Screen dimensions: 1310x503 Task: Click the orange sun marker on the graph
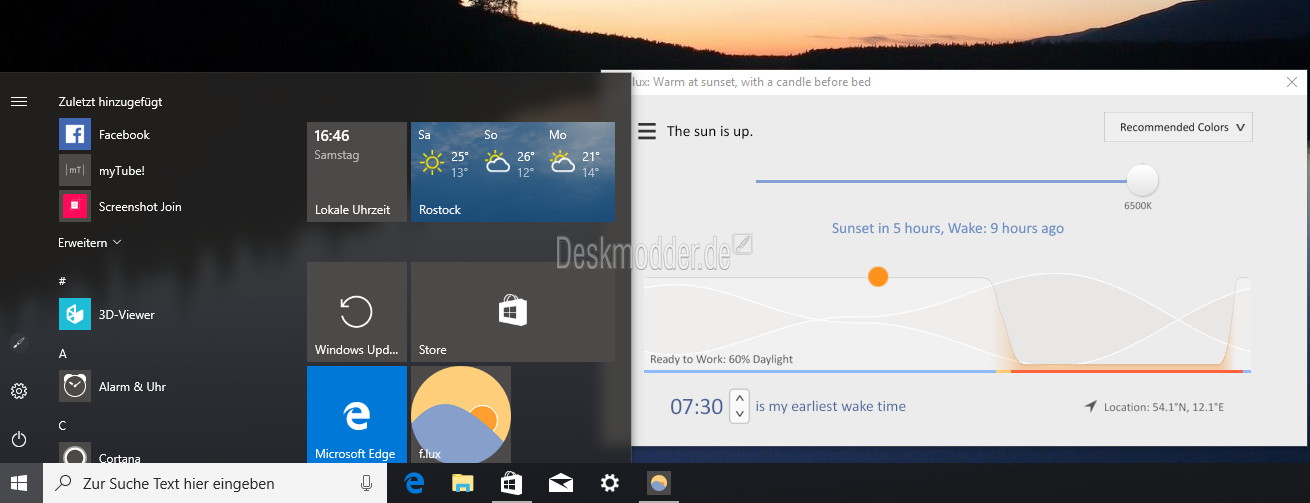tap(878, 276)
